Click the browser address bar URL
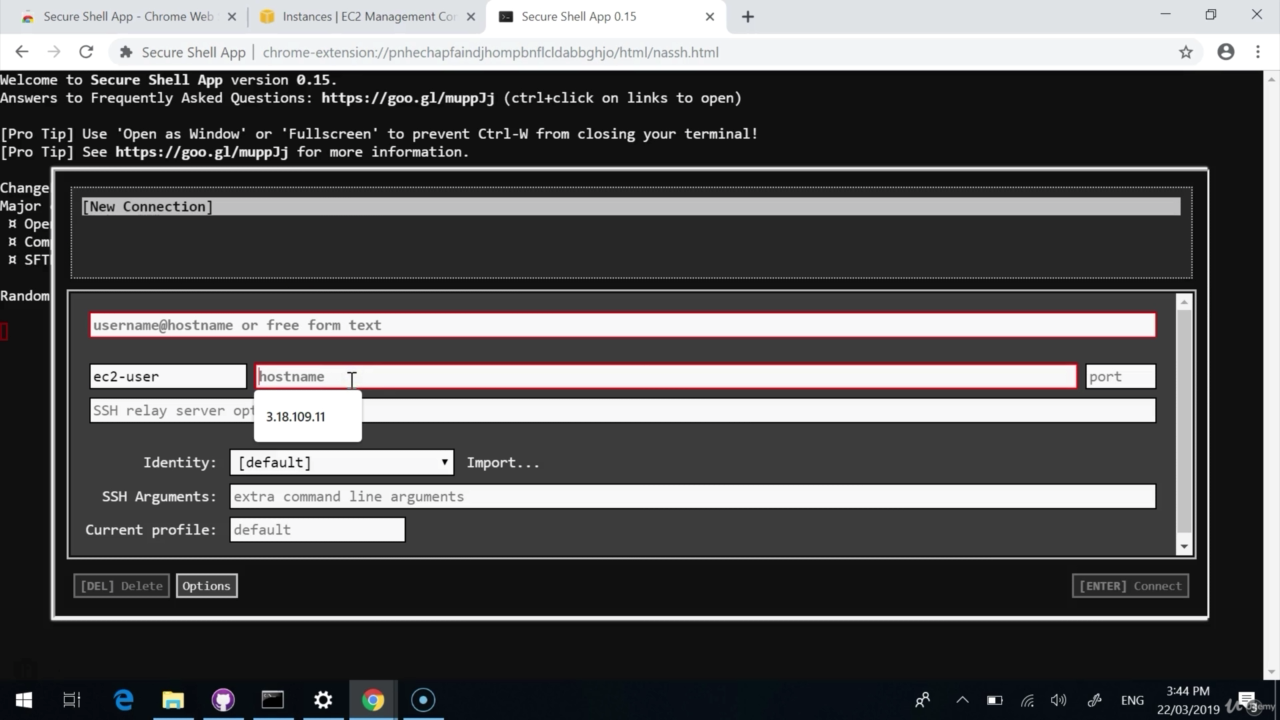1280x720 pixels. coord(490,52)
